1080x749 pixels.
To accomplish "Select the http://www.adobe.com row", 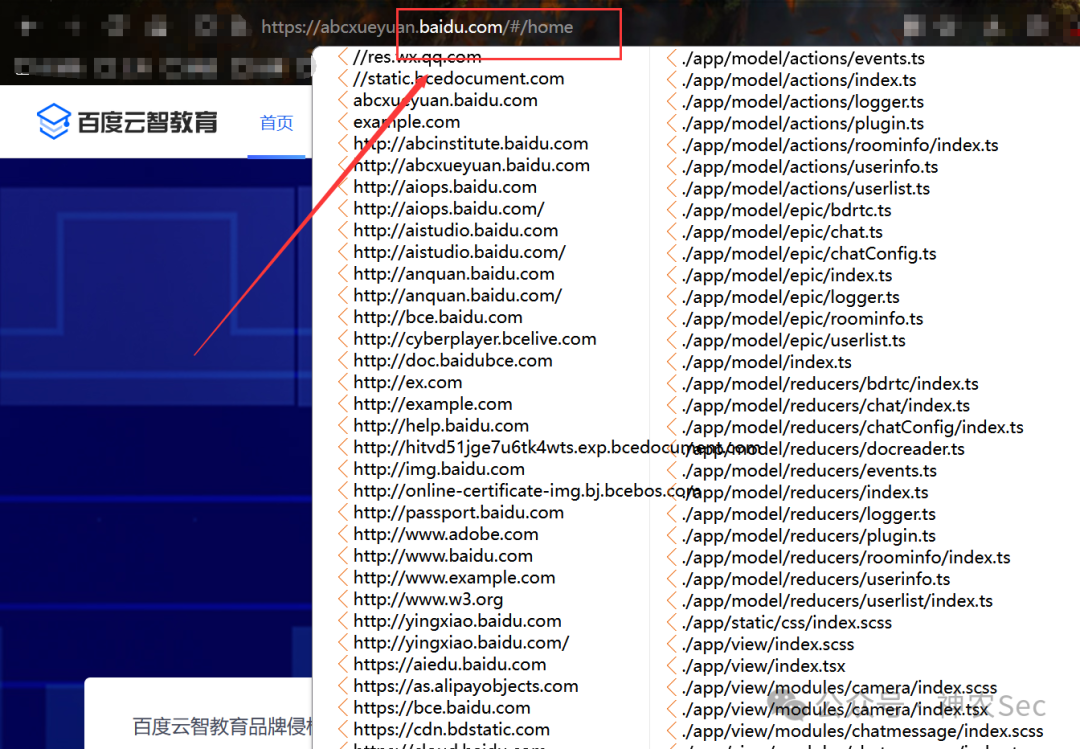I will [x=446, y=534].
